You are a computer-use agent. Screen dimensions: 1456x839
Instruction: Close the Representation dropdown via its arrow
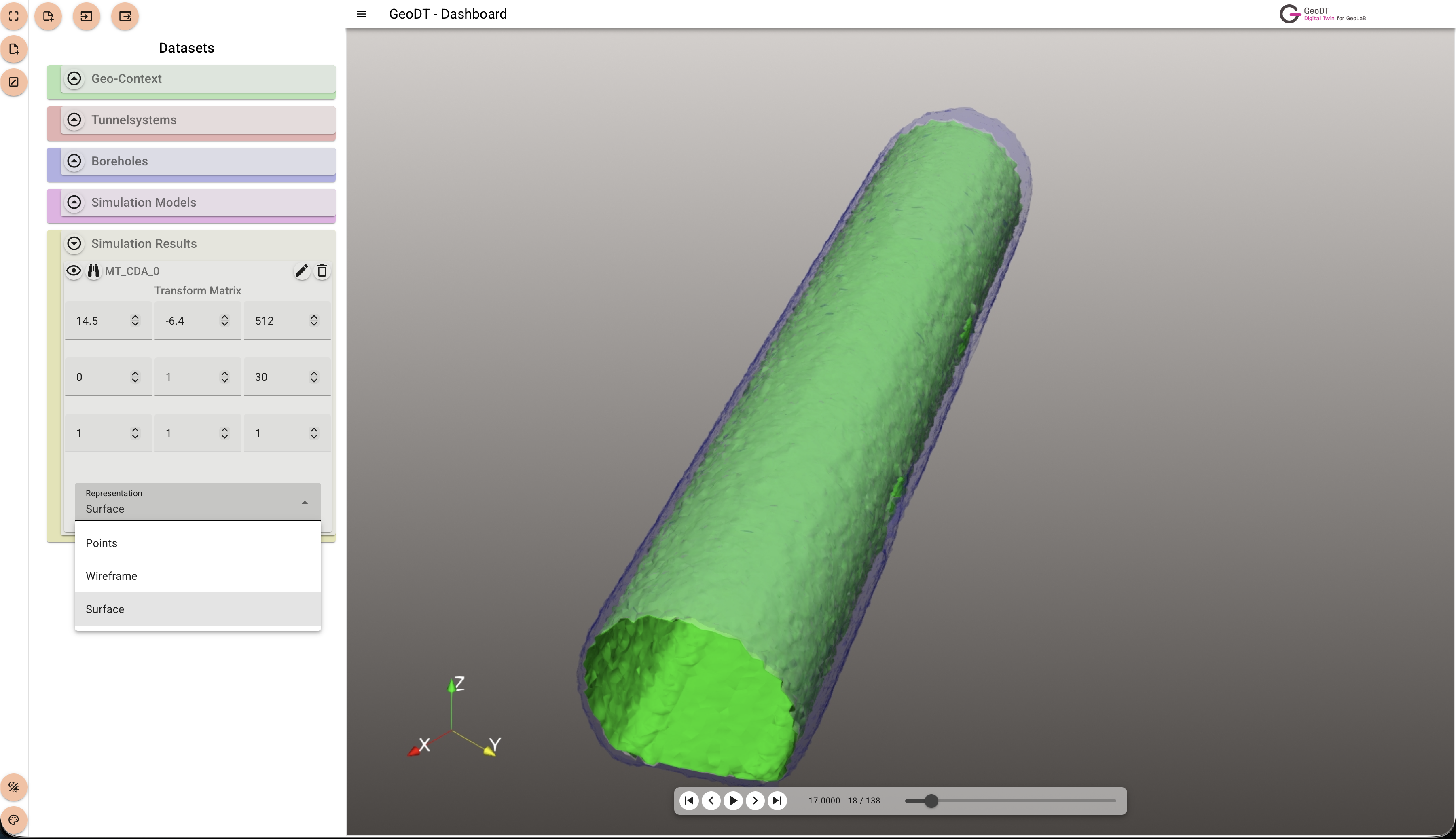(x=305, y=503)
